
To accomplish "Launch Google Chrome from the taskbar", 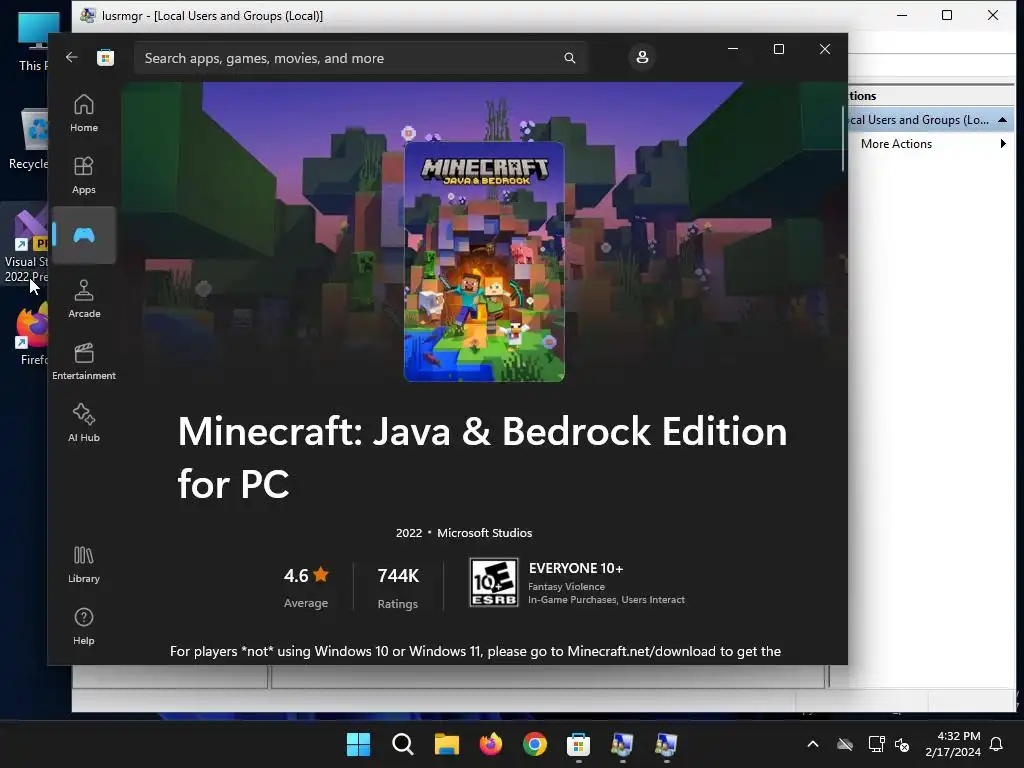I will point(535,744).
